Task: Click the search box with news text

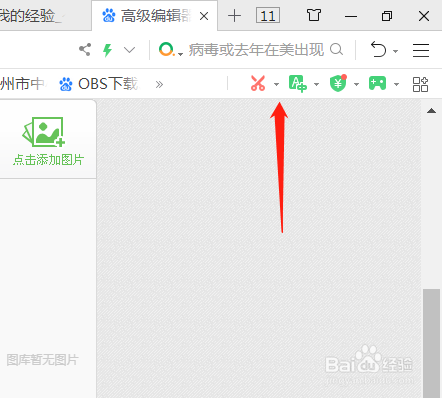Action: pos(256,50)
